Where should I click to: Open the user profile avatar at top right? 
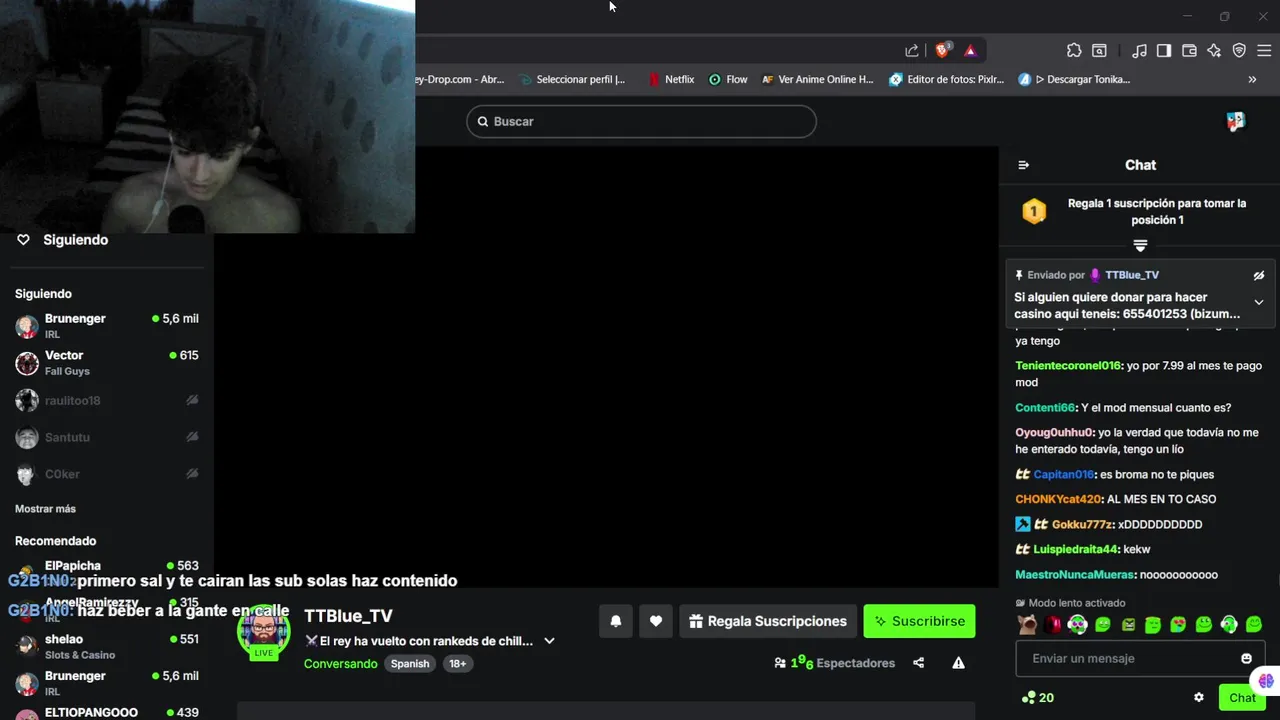click(x=1236, y=121)
